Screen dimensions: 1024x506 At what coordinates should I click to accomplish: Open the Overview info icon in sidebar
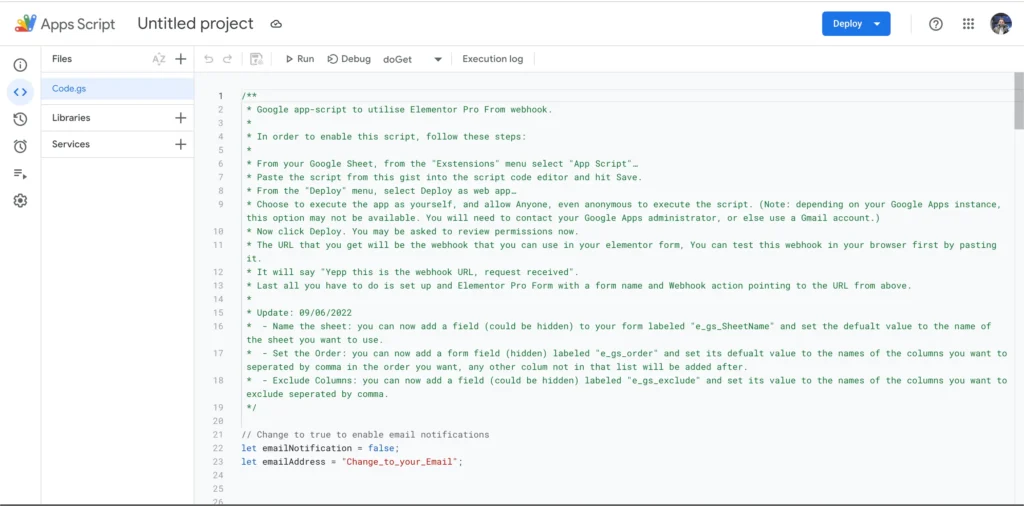pos(20,65)
